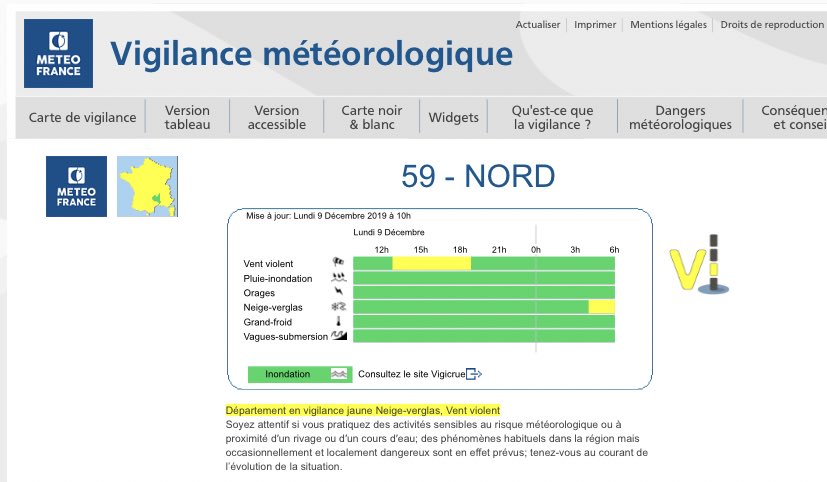
Task: Click the Vigilance météorologique page title
Action: click(x=311, y=54)
